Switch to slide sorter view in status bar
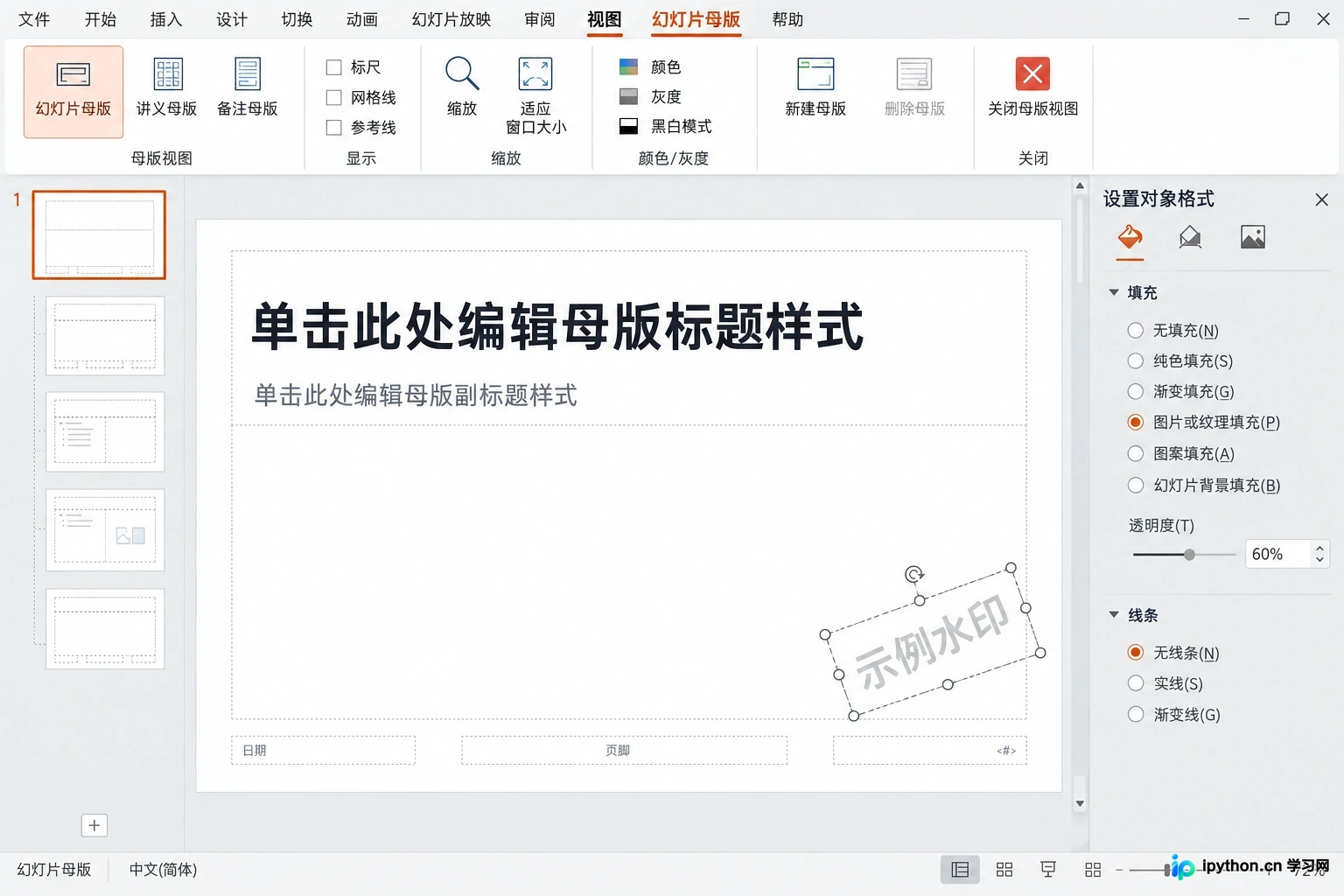The width and height of the screenshot is (1344, 896). click(1004, 870)
